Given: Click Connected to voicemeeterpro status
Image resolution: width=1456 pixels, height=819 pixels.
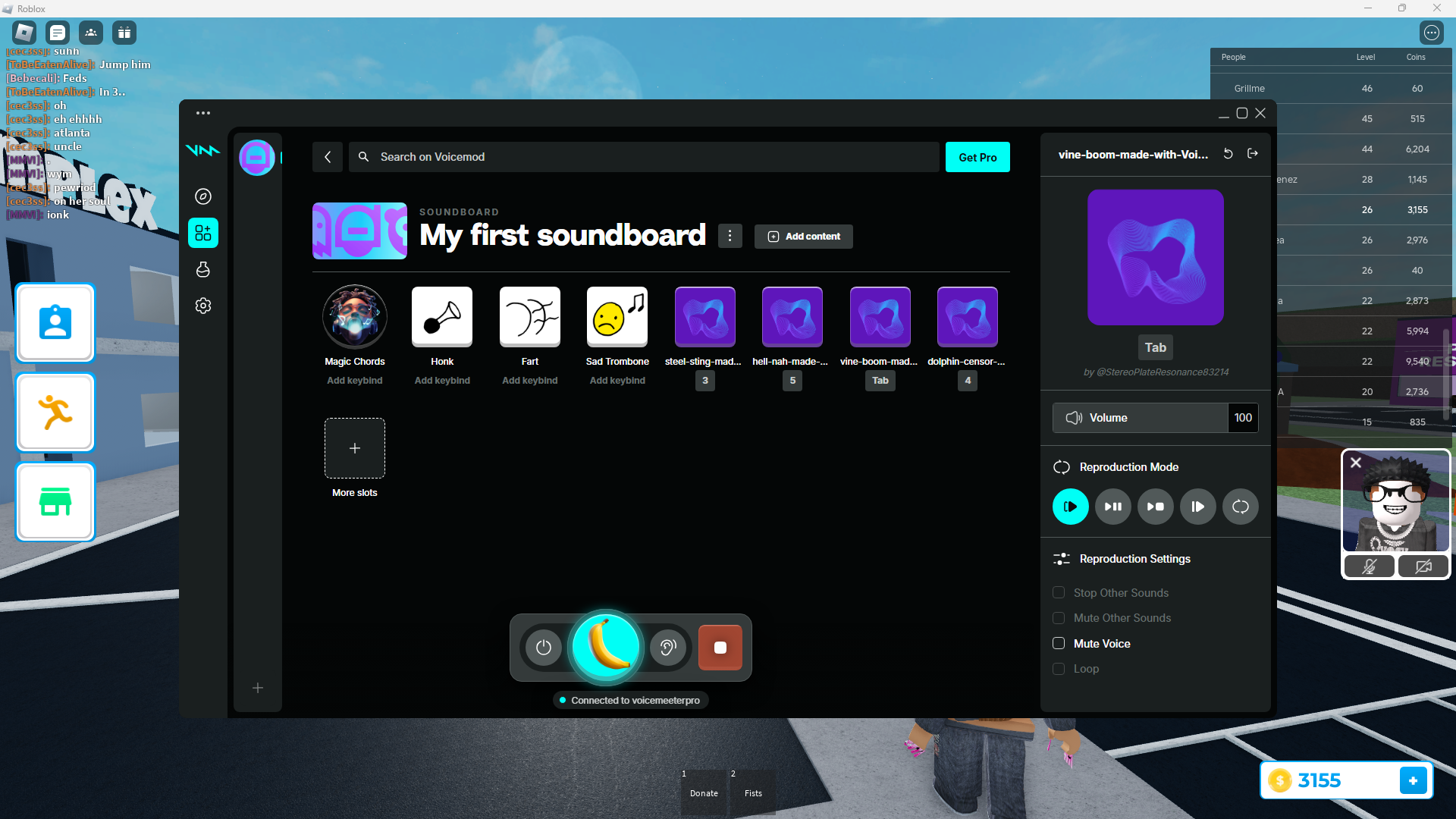Looking at the screenshot, I should click(631, 700).
